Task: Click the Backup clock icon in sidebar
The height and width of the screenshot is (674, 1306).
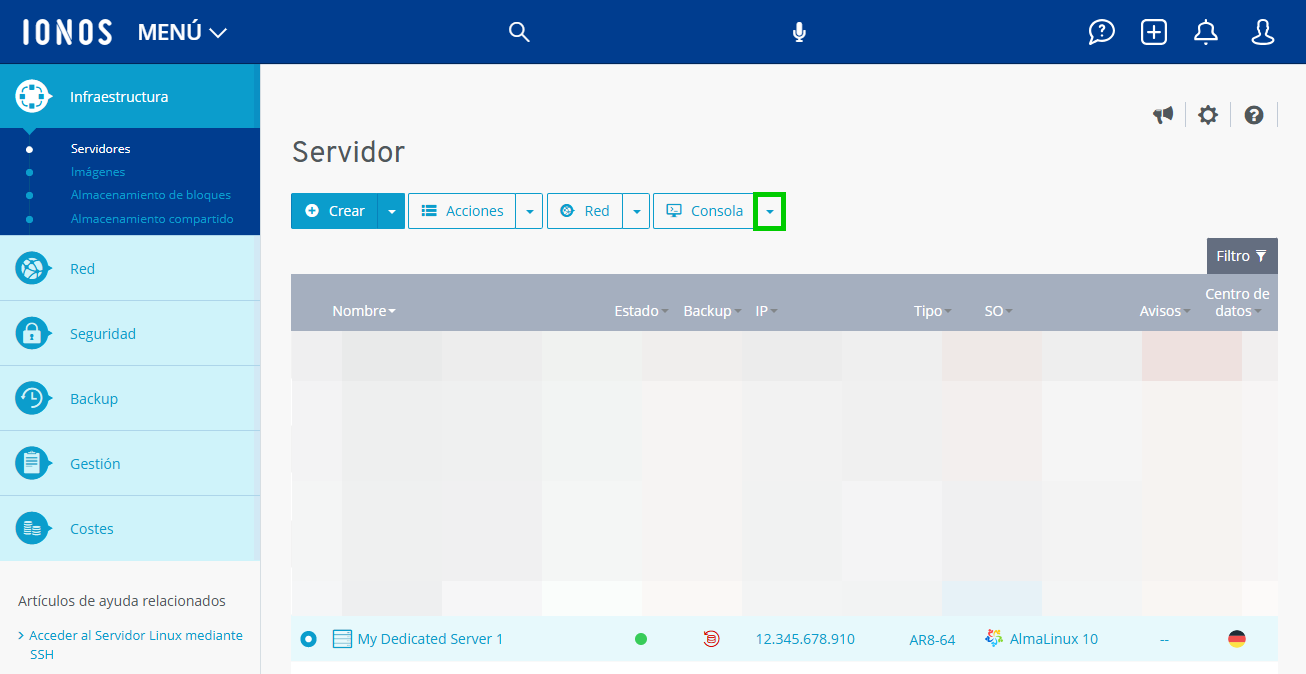Action: (x=33, y=398)
